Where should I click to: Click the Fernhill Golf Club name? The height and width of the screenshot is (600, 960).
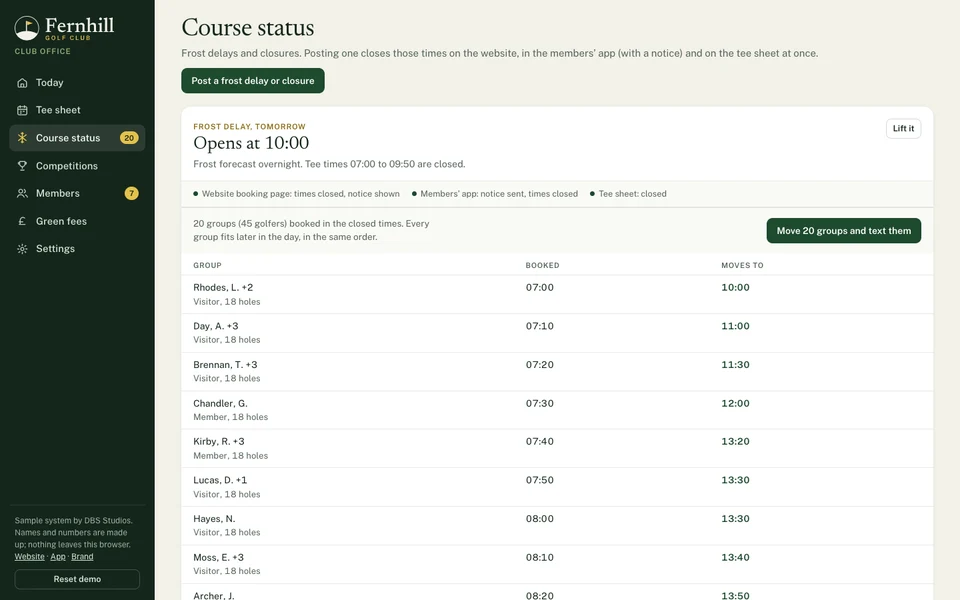click(x=79, y=28)
